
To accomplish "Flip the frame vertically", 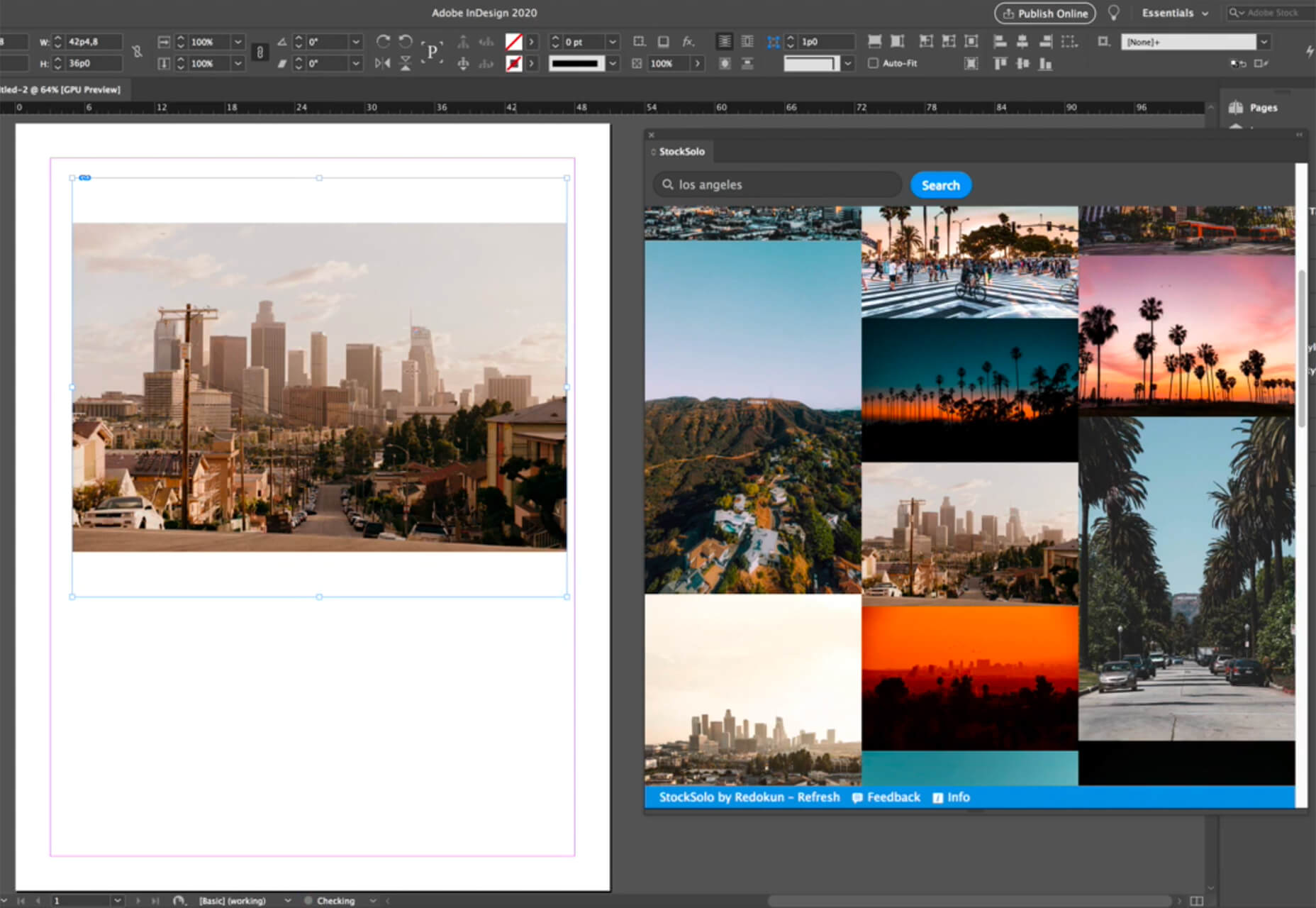I will 406,64.
